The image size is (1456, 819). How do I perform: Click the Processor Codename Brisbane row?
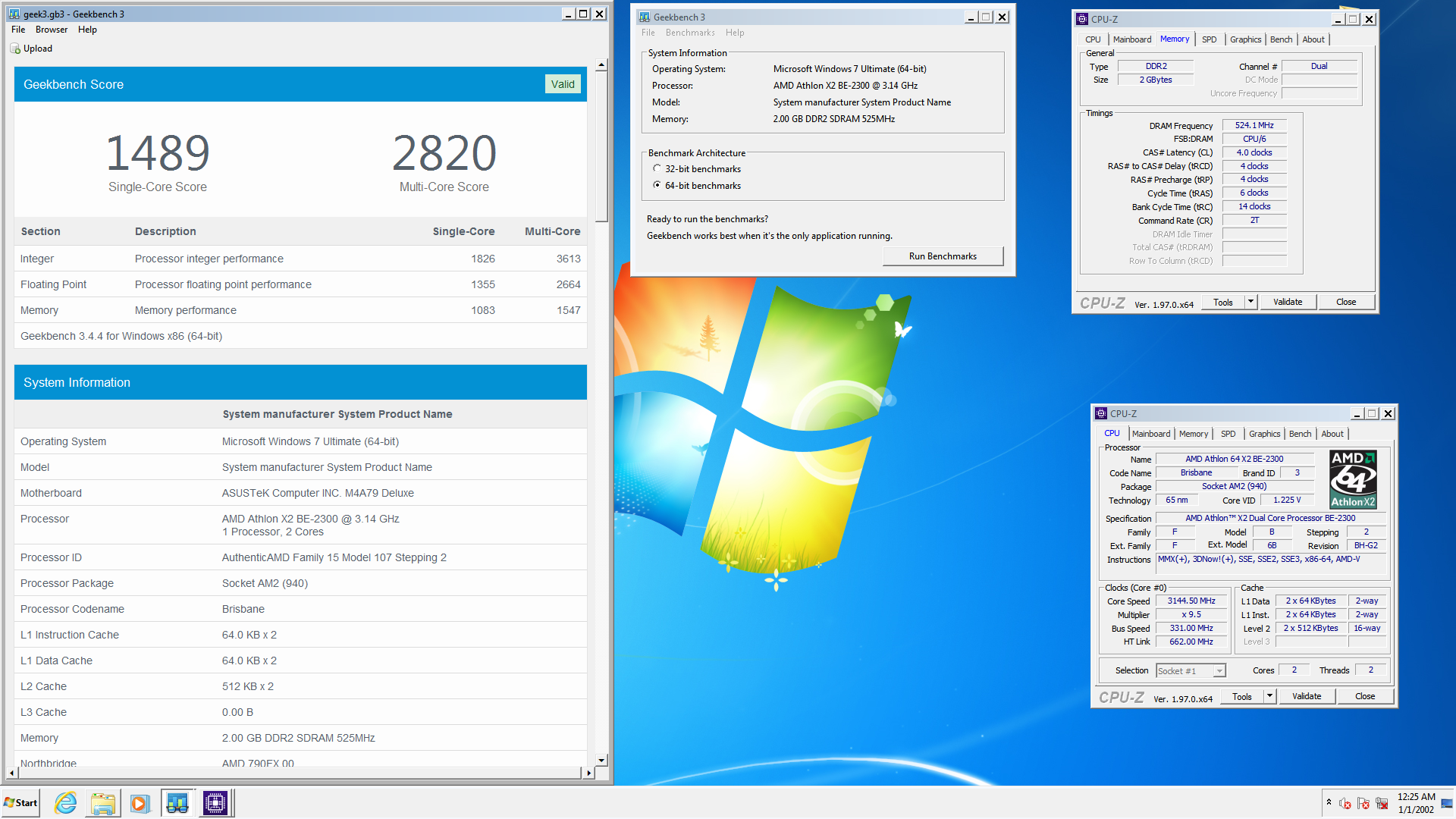(x=300, y=609)
